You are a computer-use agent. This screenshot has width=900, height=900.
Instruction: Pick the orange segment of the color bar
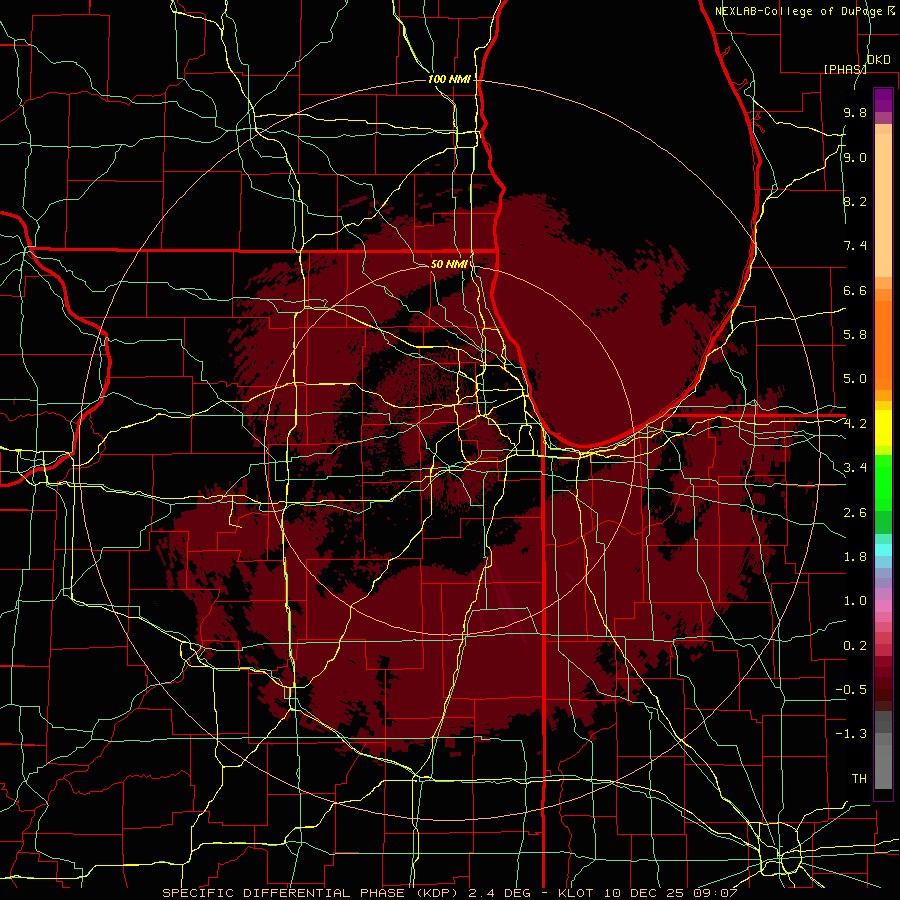click(883, 345)
